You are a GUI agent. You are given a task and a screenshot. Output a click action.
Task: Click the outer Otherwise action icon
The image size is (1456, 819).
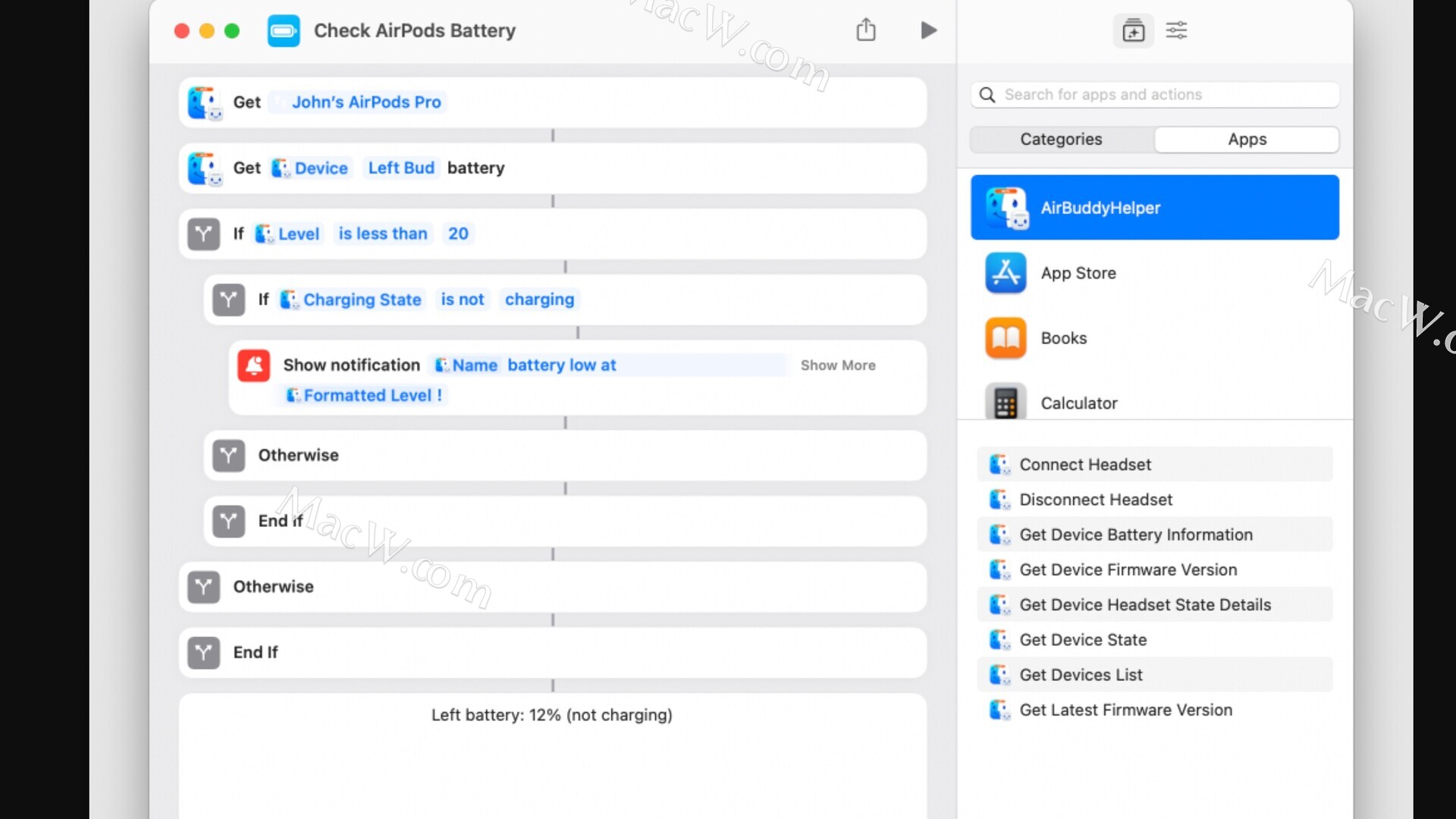coord(203,587)
